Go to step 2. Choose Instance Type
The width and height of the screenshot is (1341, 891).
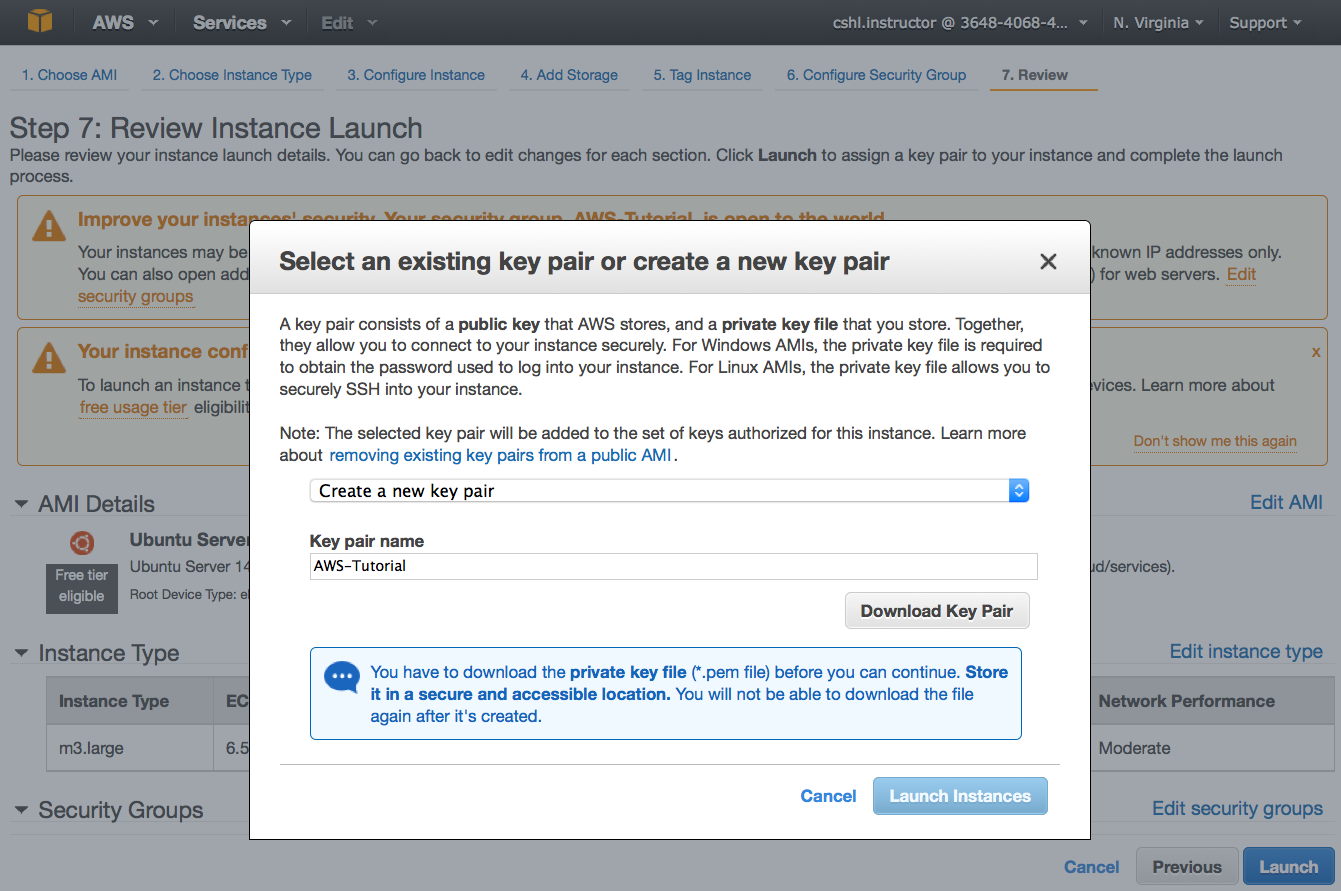(x=232, y=75)
